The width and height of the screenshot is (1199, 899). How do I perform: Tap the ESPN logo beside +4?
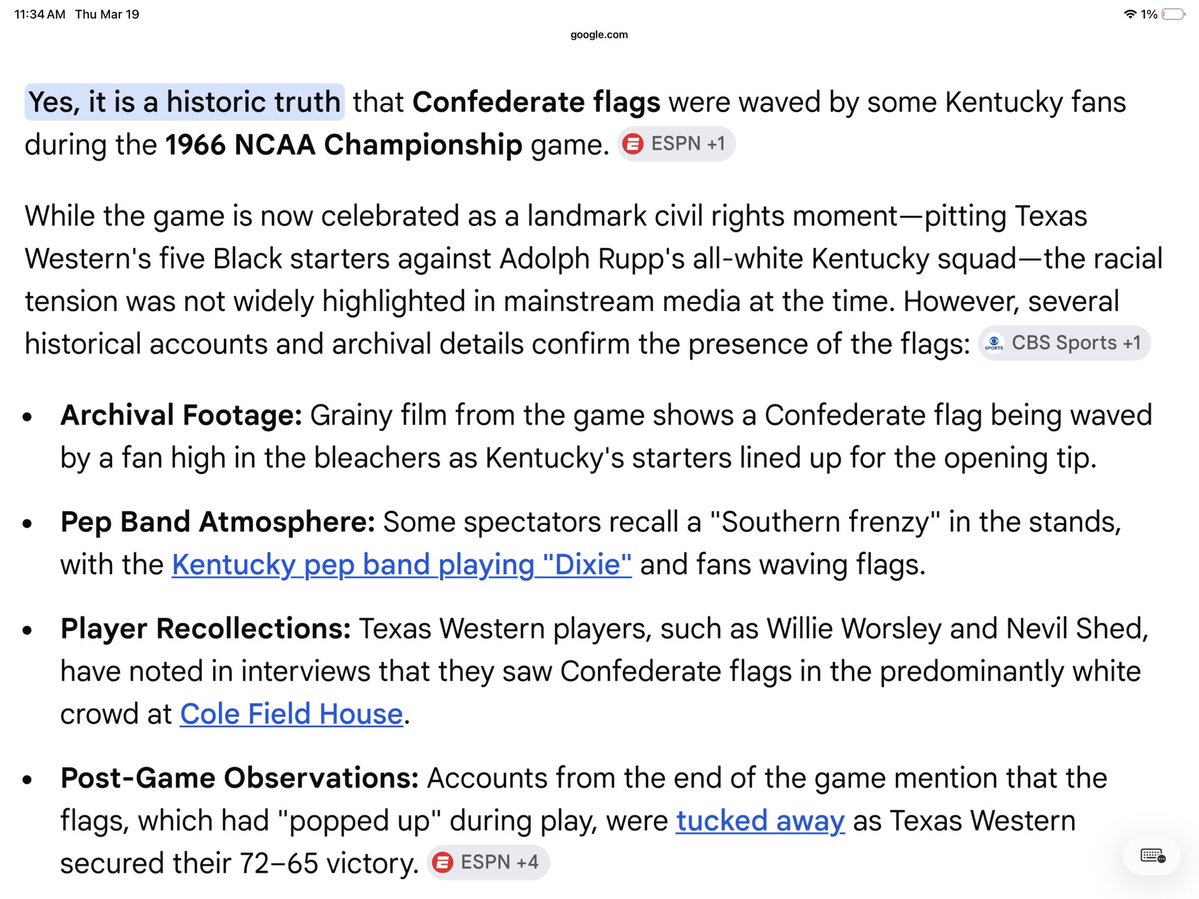pos(443,862)
